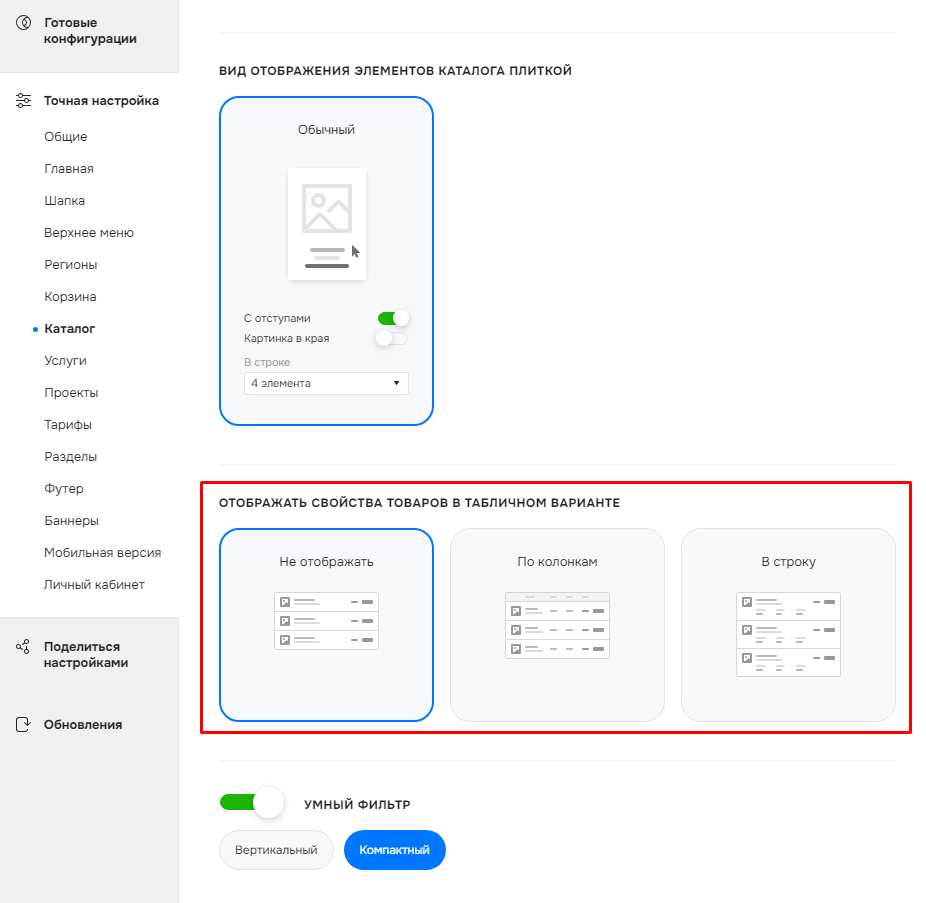
Task: Select the Обычный tile view card
Action: pos(327,261)
